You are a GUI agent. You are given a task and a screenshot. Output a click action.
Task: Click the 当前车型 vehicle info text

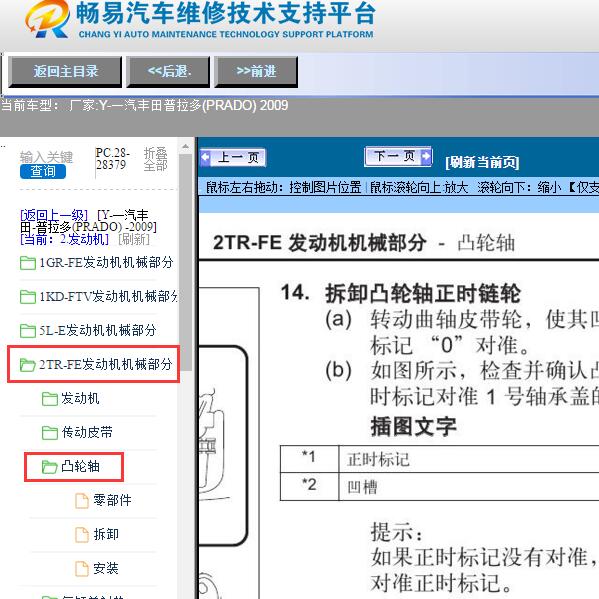pyautogui.click(x=144, y=105)
